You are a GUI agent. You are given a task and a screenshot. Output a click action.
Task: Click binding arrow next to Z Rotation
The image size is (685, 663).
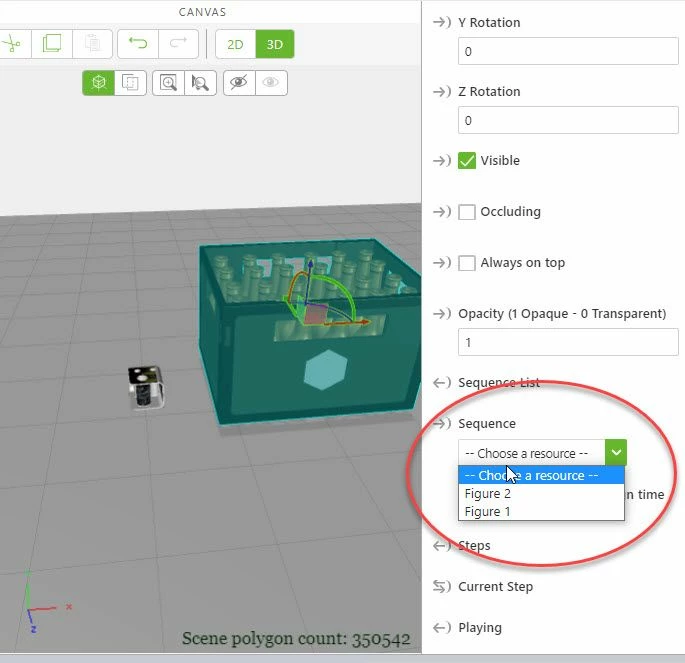[442, 91]
